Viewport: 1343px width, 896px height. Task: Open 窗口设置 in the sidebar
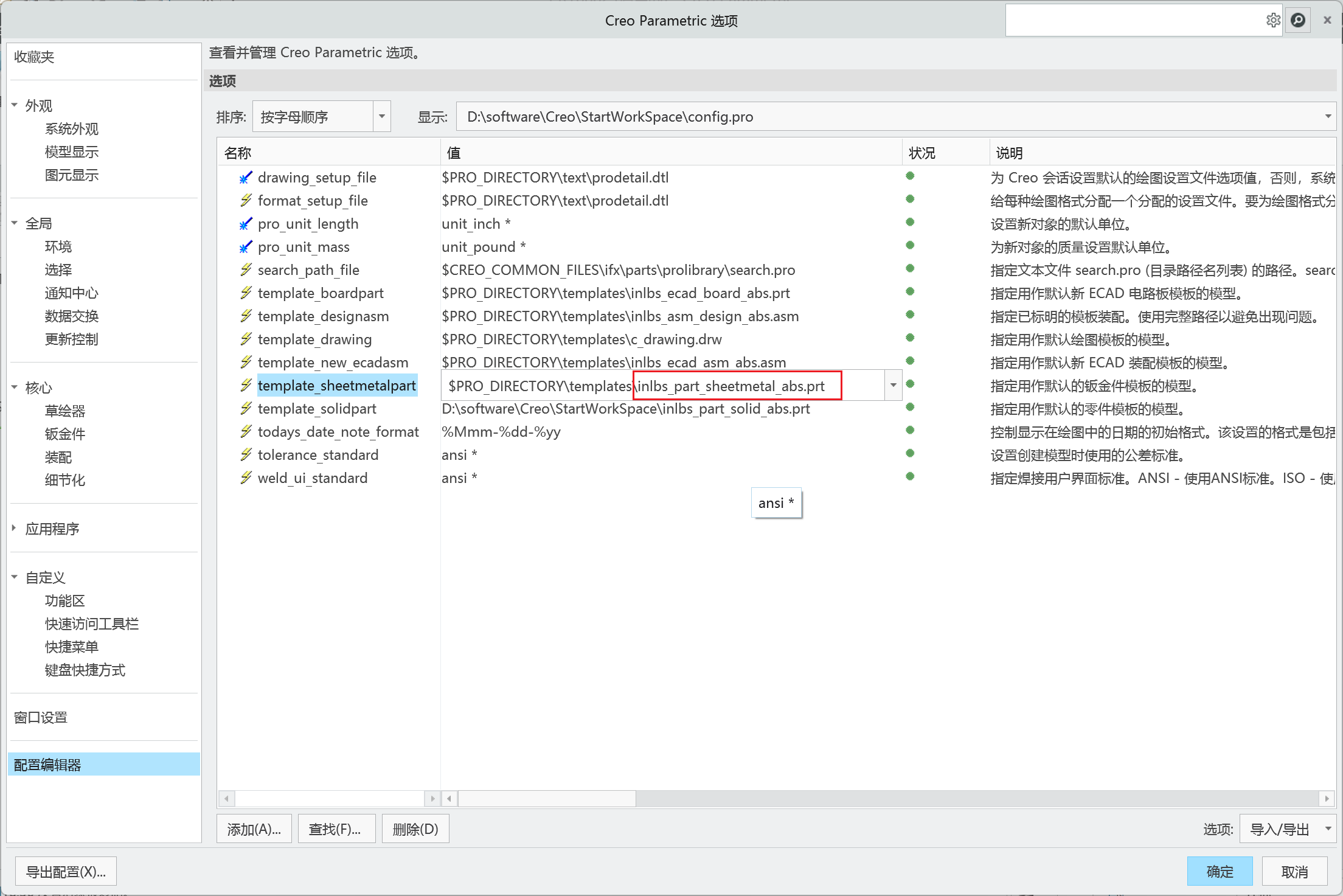pyautogui.click(x=41, y=718)
